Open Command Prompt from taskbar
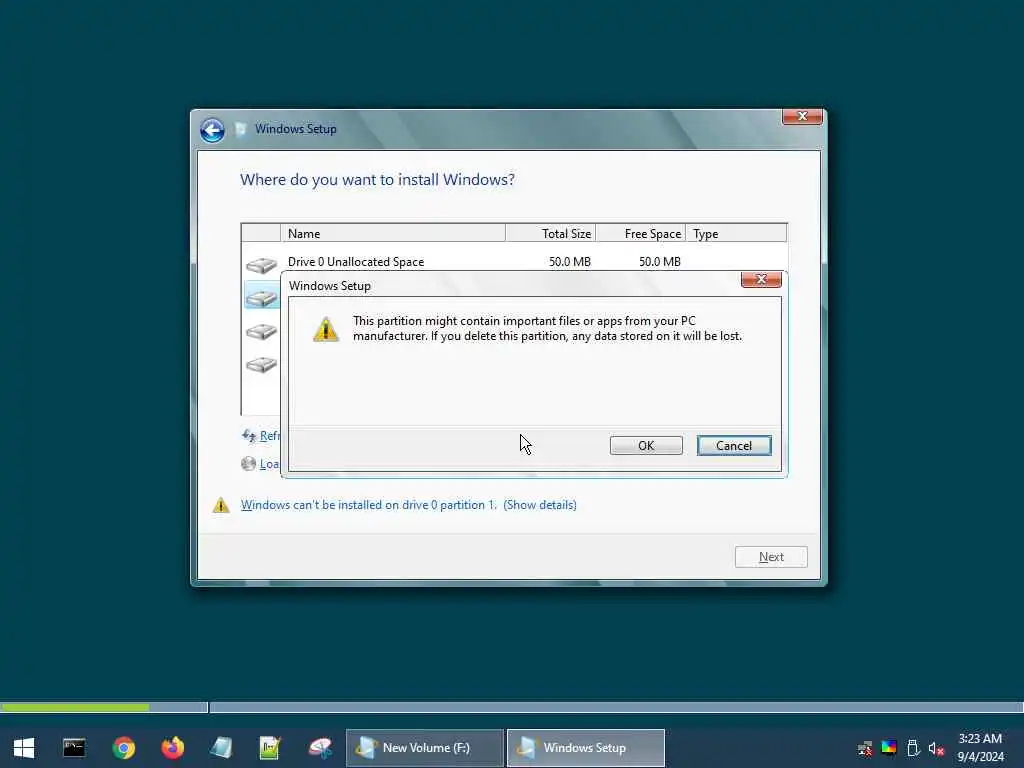Image resolution: width=1024 pixels, height=768 pixels. pyautogui.click(x=74, y=748)
